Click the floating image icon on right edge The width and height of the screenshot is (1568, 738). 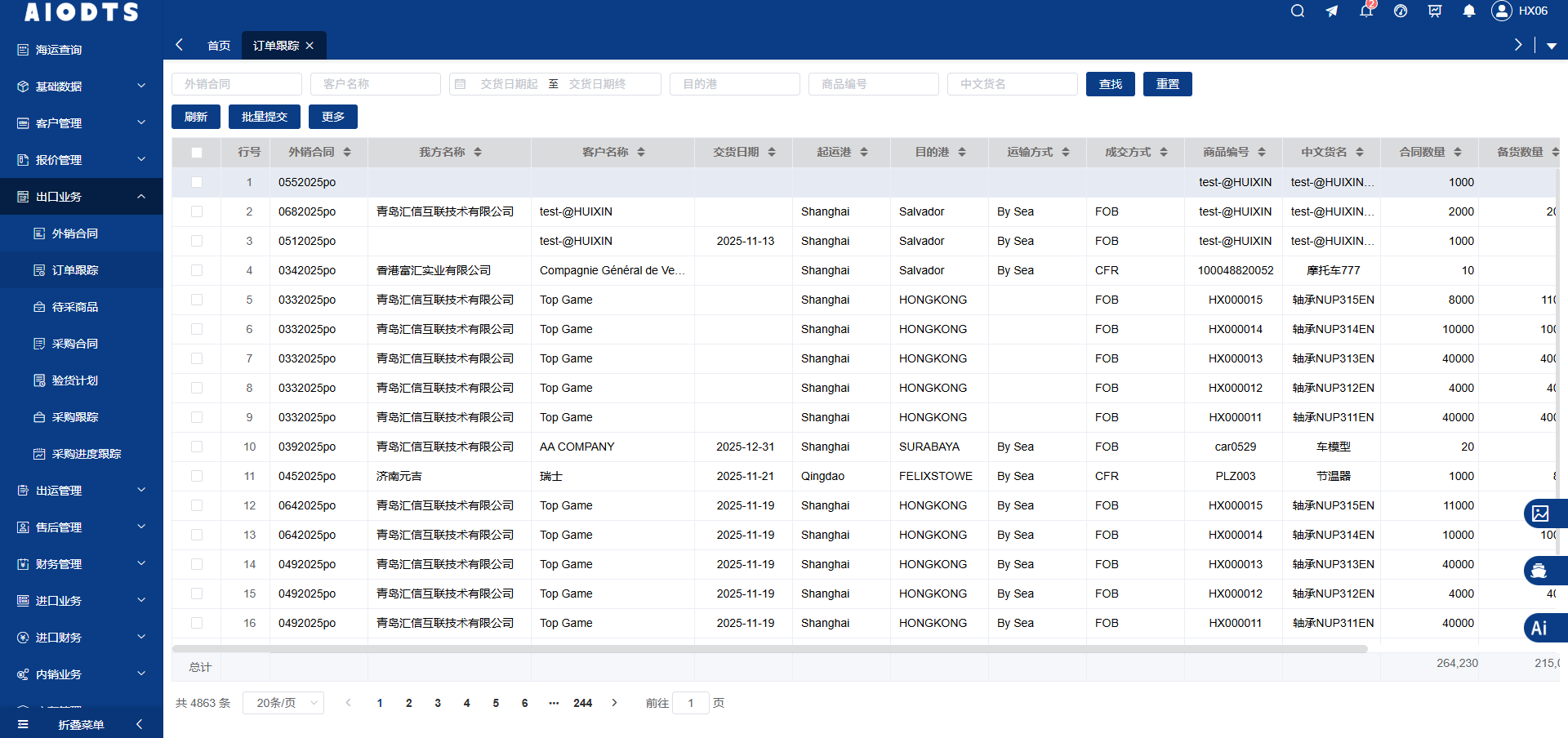tap(1541, 513)
